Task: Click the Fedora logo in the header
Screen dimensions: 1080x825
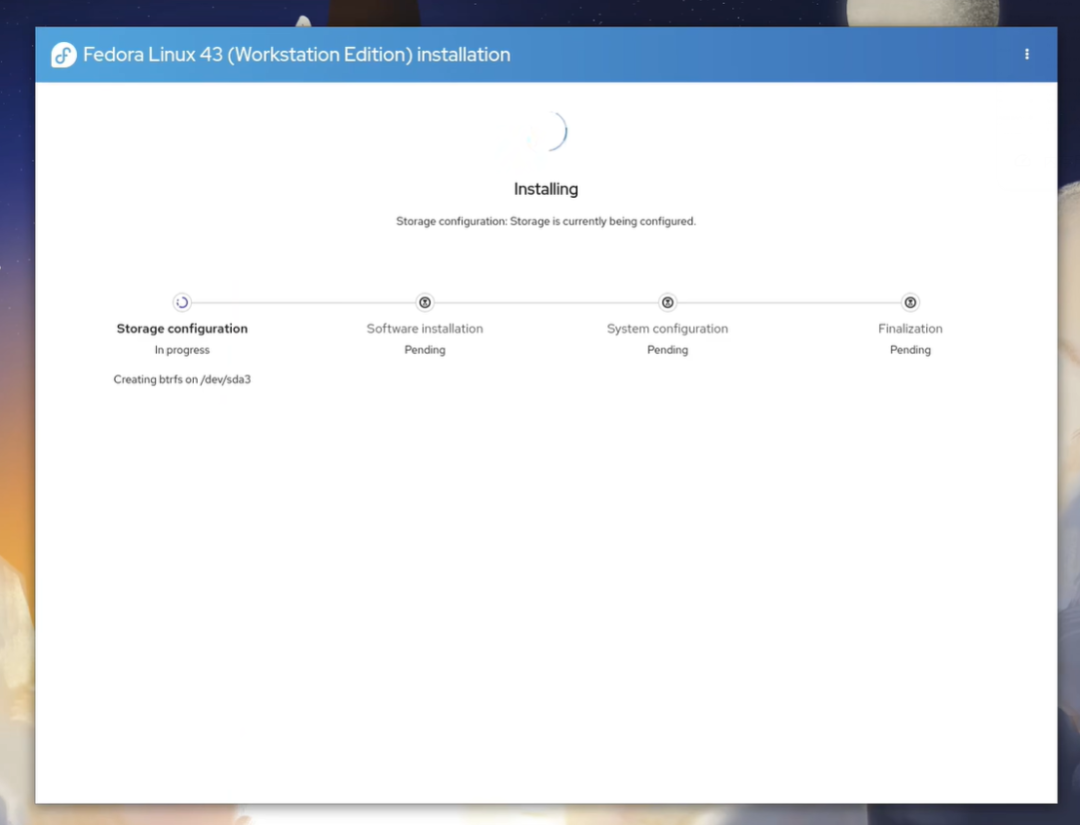Action: click(x=63, y=54)
